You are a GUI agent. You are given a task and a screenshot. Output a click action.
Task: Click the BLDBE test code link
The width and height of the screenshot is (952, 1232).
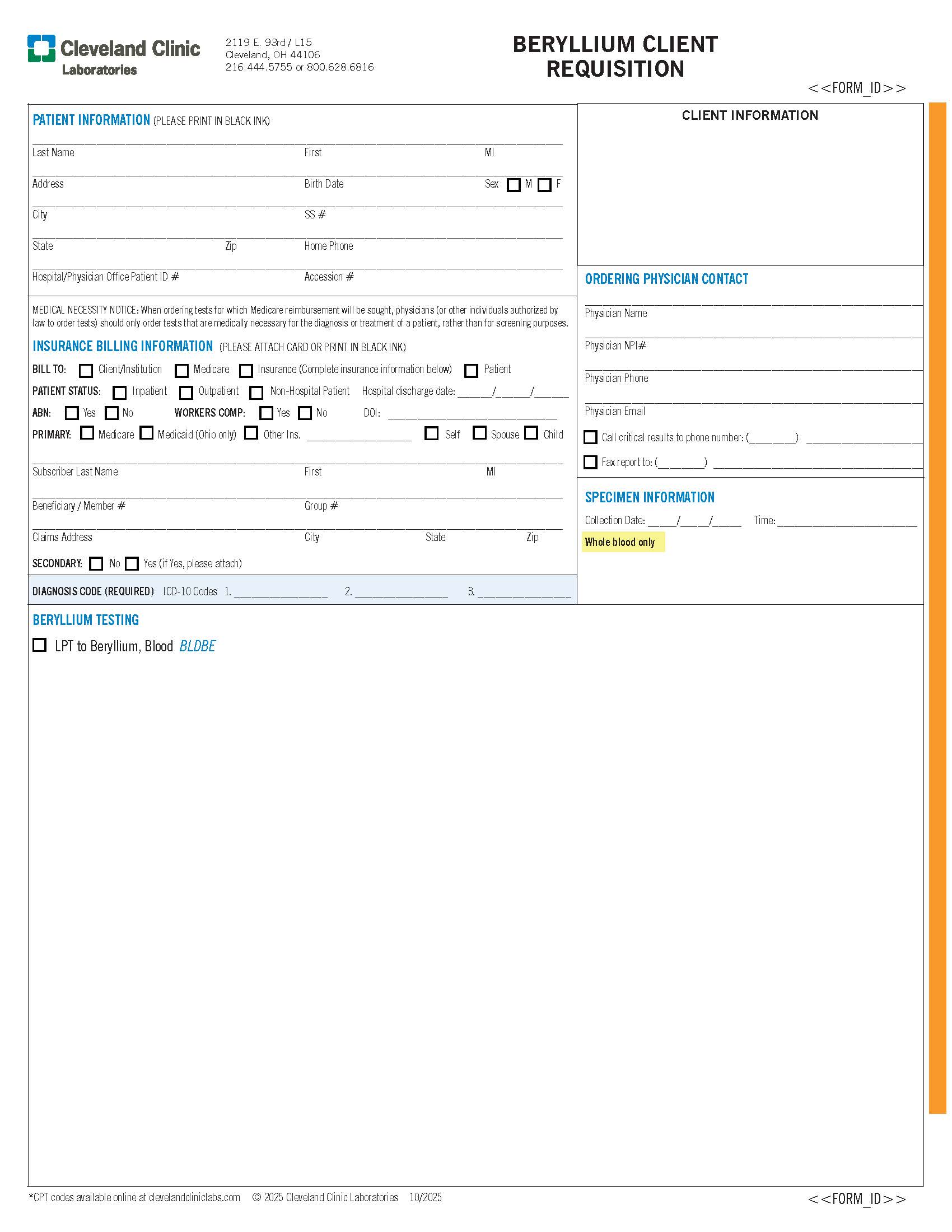point(197,646)
